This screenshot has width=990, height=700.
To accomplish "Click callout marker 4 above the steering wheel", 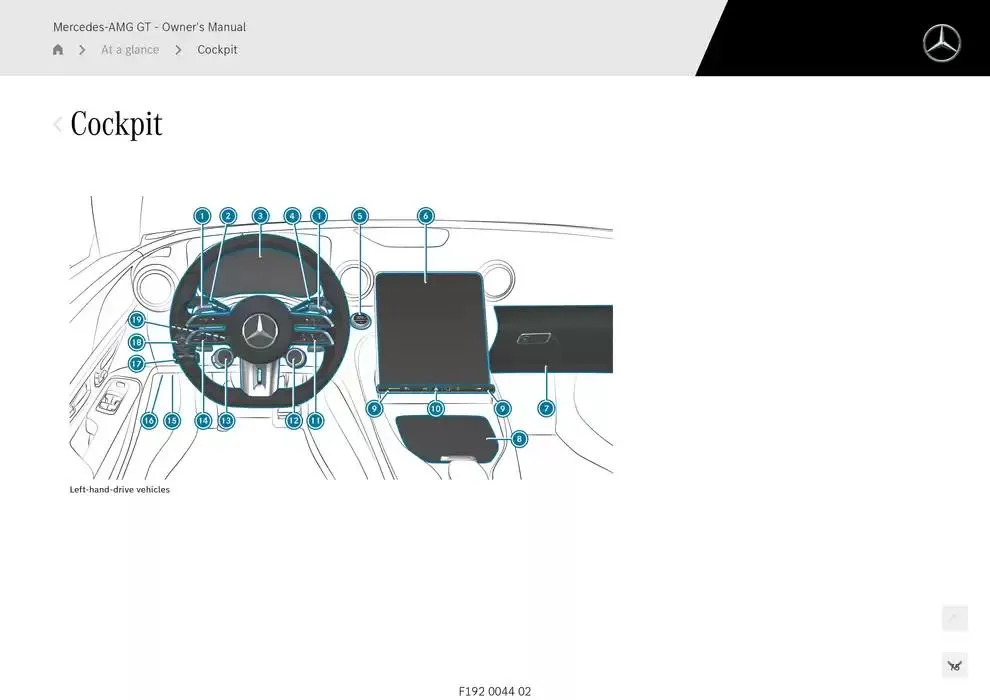I will [x=292, y=216].
